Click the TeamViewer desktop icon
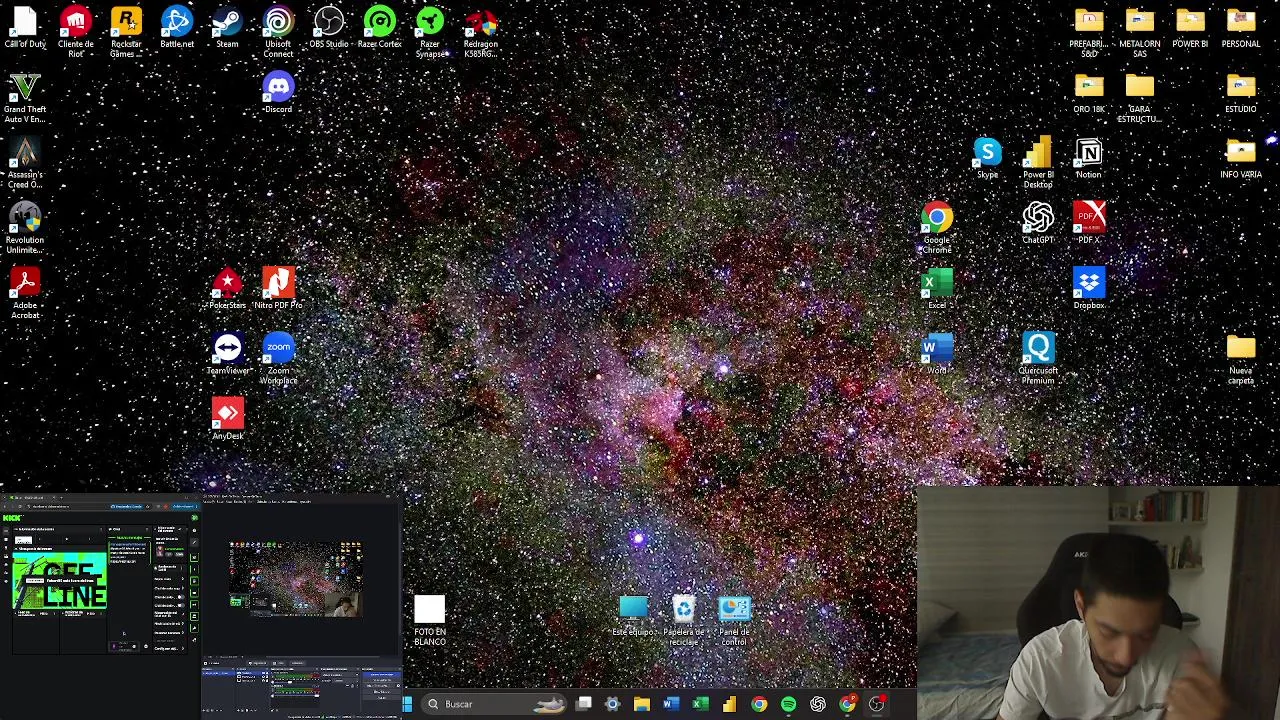The width and height of the screenshot is (1280, 720). click(227, 354)
